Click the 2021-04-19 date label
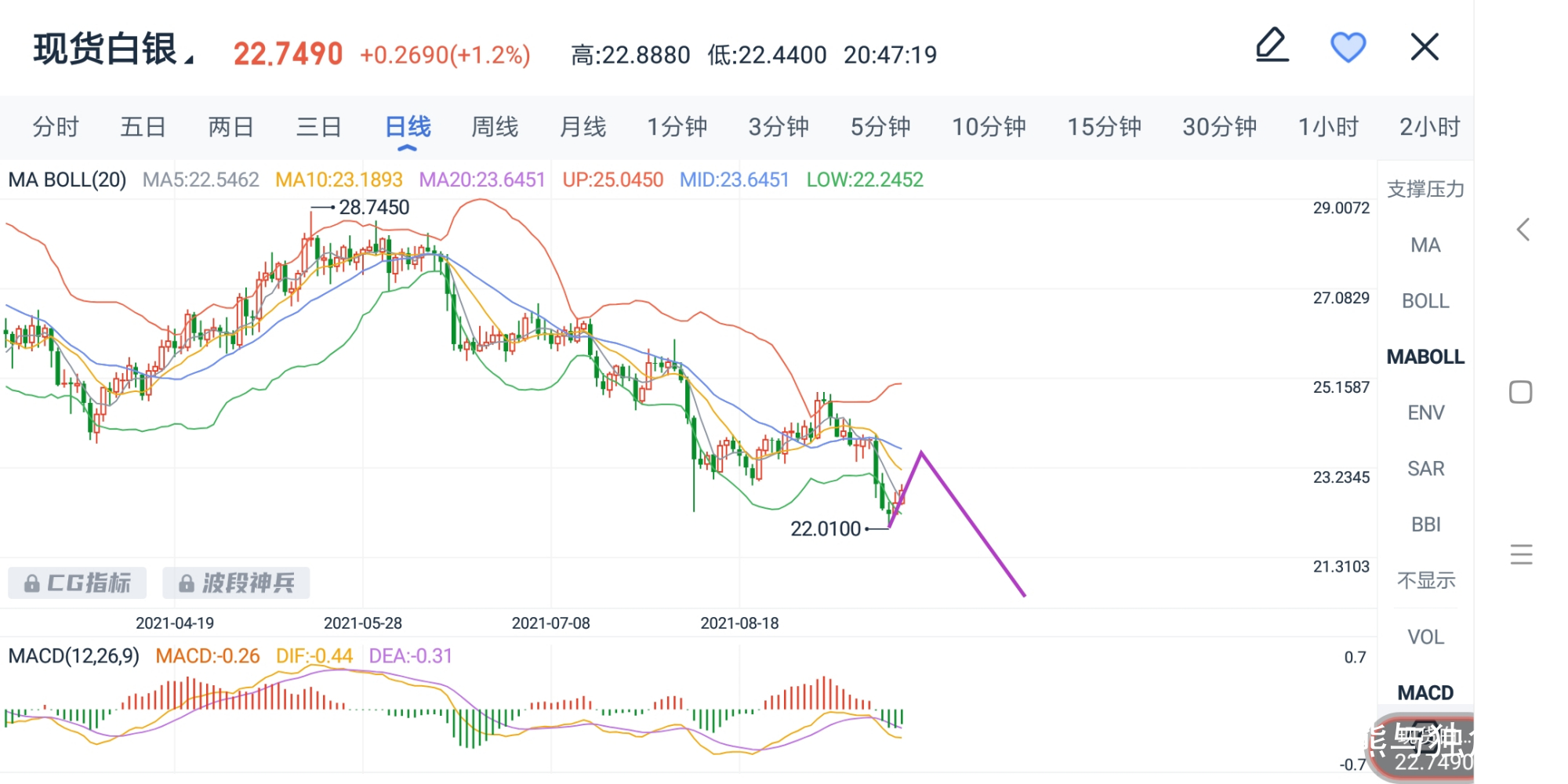The height and width of the screenshot is (784, 1568). (175, 622)
